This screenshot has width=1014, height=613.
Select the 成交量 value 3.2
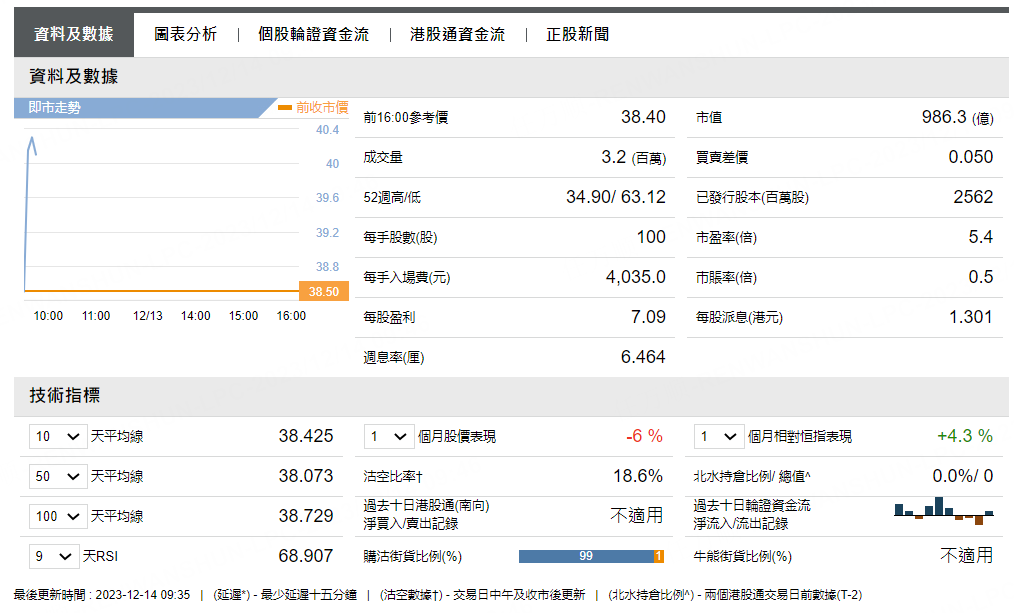pyautogui.click(x=613, y=157)
